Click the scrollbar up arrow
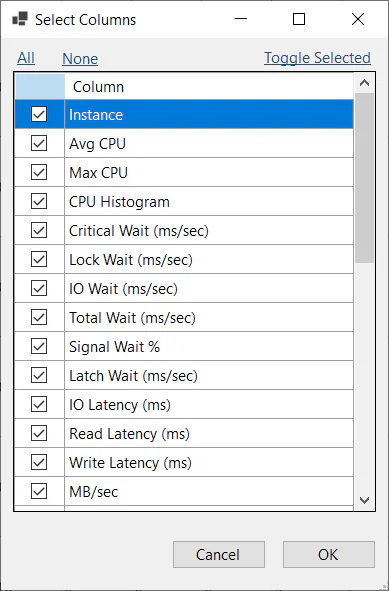 click(x=364, y=83)
